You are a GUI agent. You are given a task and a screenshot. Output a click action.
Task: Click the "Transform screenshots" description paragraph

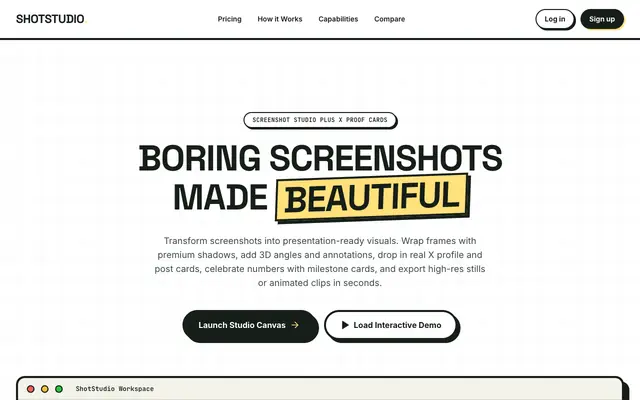[x=320, y=262]
